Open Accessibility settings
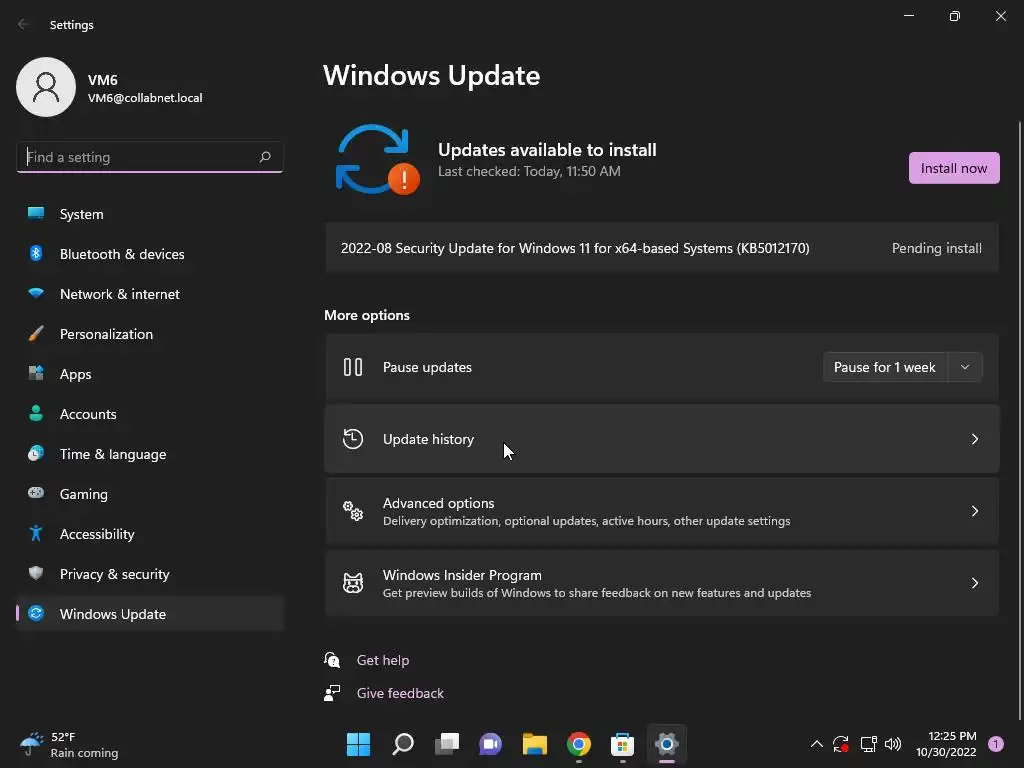1024x768 pixels. point(150,534)
